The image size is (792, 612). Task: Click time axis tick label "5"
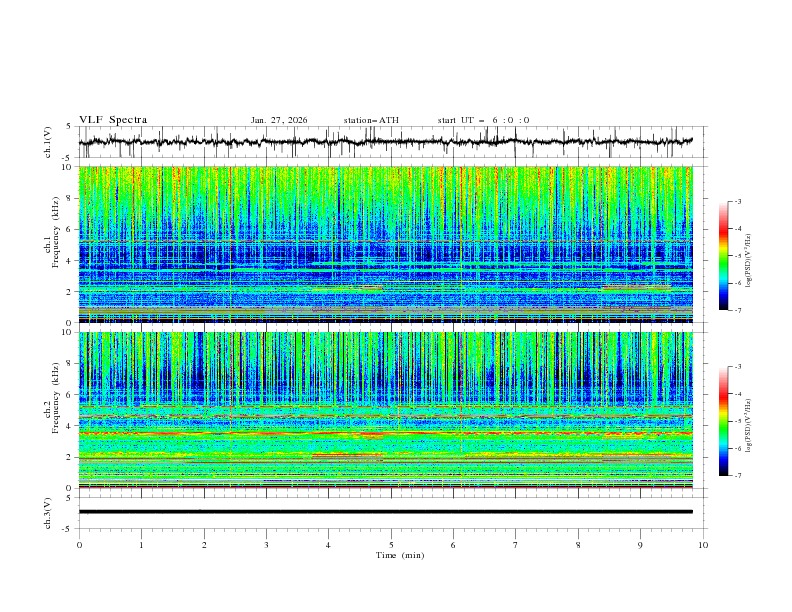tap(391, 545)
